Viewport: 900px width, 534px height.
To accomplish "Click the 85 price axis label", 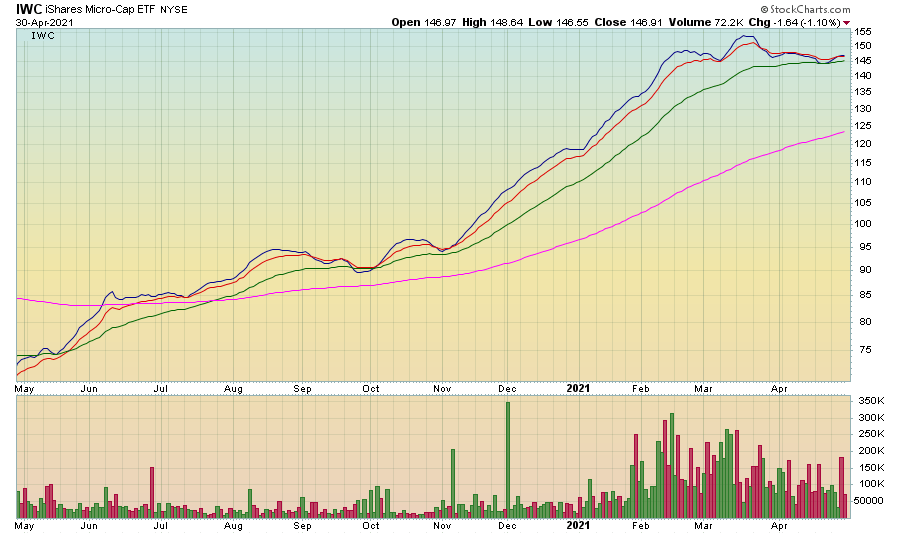I will coord(866,295).
